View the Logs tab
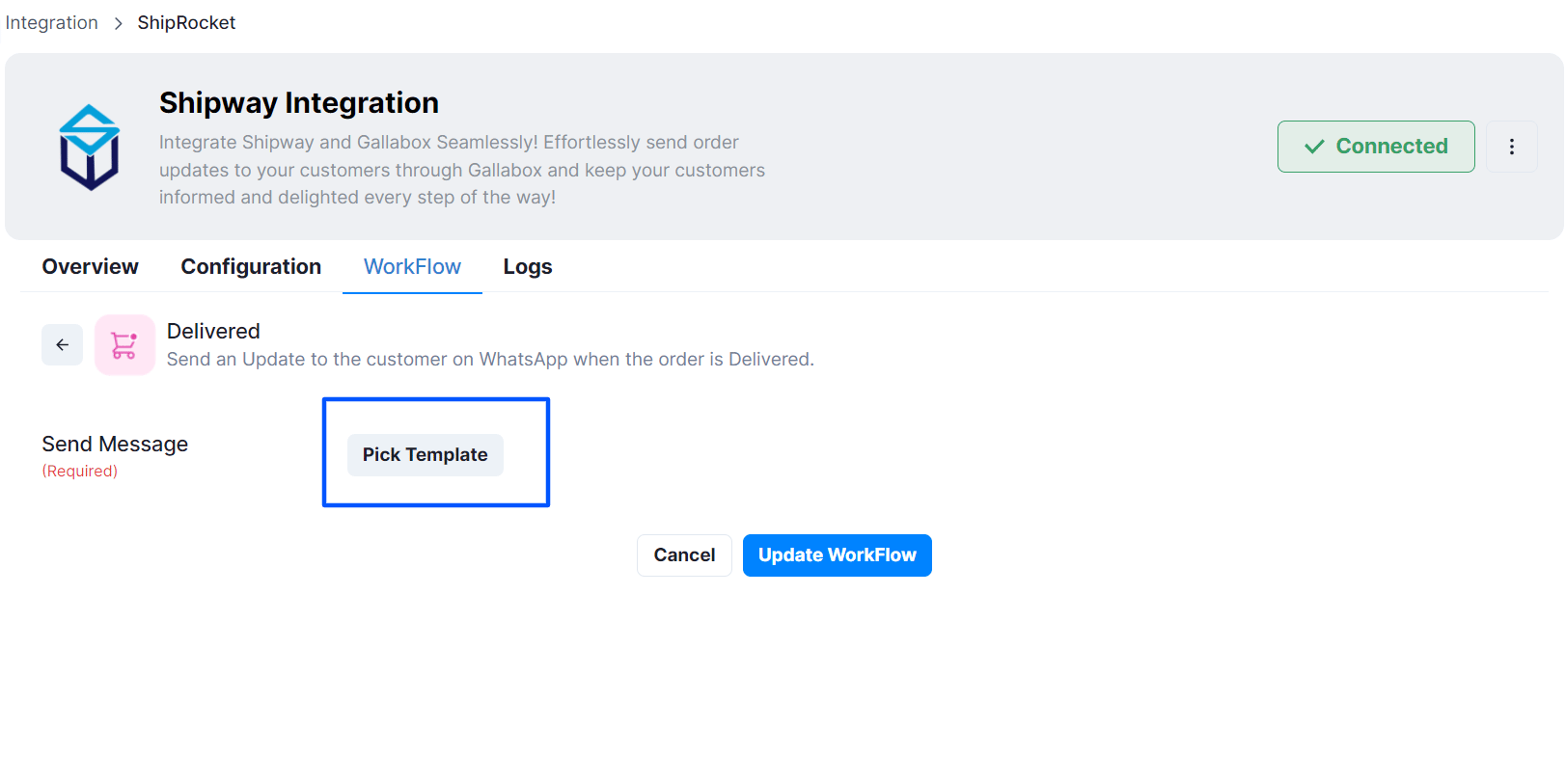The height and width of the screenshot is (784, 1566). tap(528, 267)
